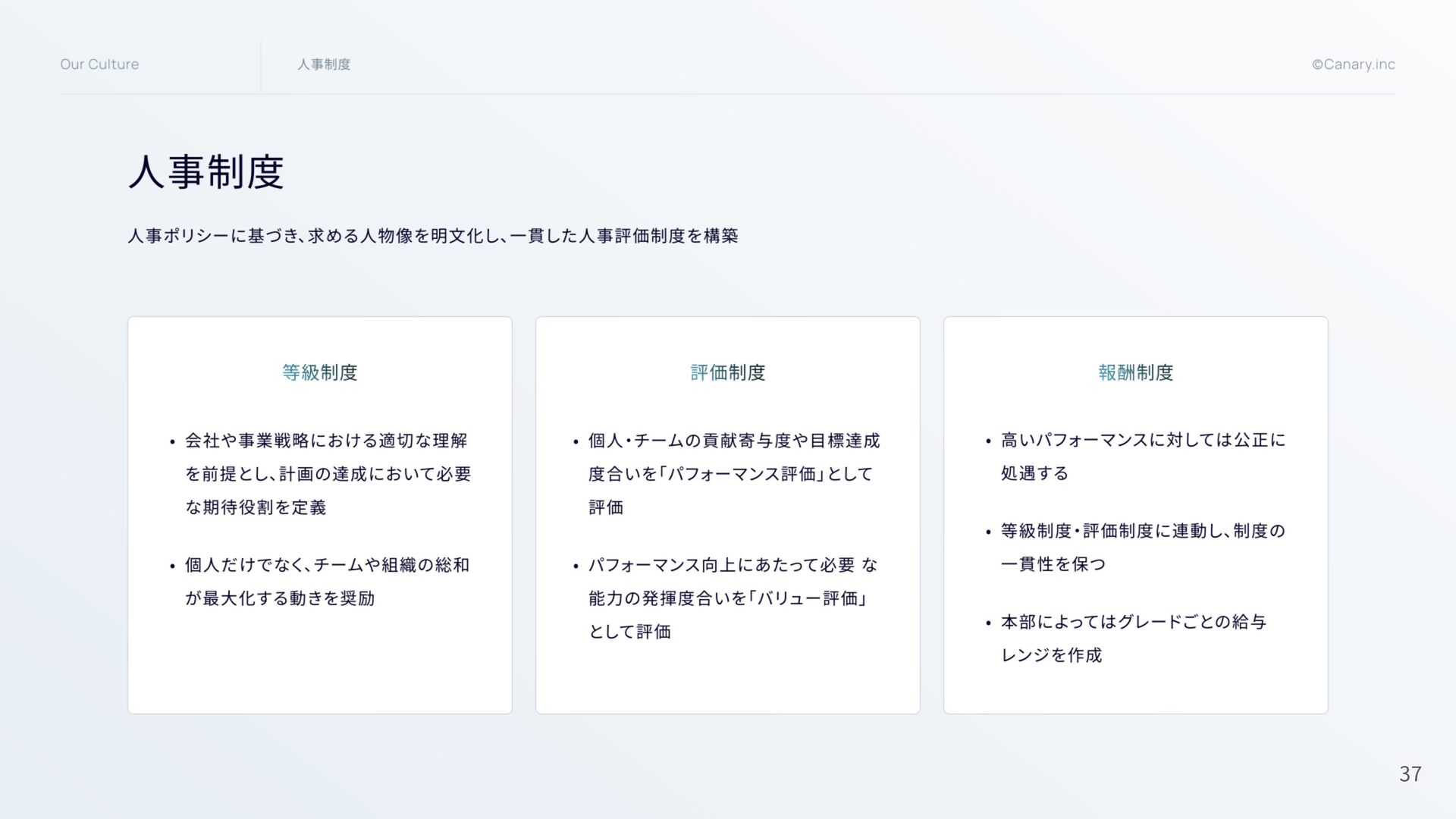Click the text 一貫性を保つ
The image size is (1456, 819).
(x=1053, y=564)
